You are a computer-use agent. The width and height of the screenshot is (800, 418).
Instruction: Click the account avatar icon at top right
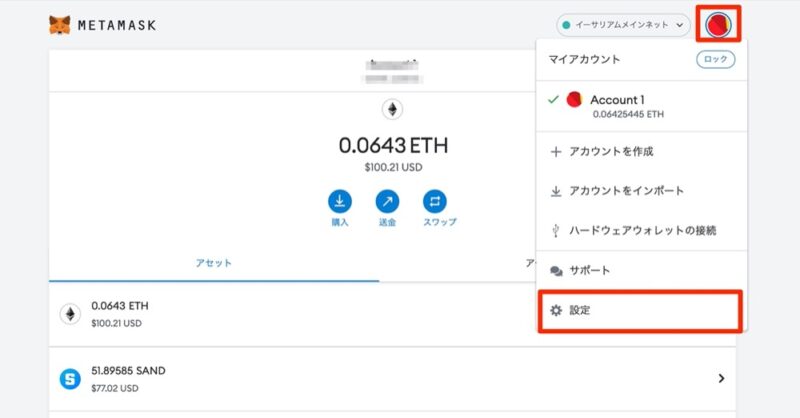click(718, 24)
